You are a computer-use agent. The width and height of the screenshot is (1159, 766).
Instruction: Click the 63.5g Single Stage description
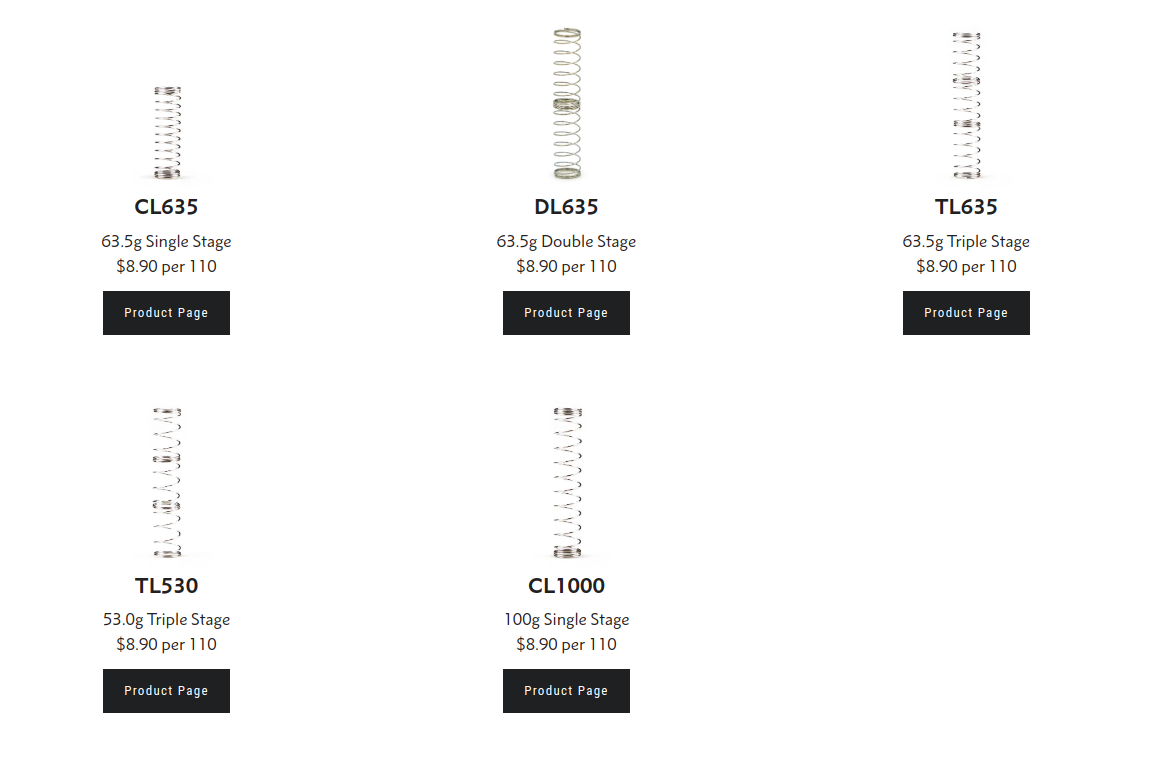coord(166,242)
